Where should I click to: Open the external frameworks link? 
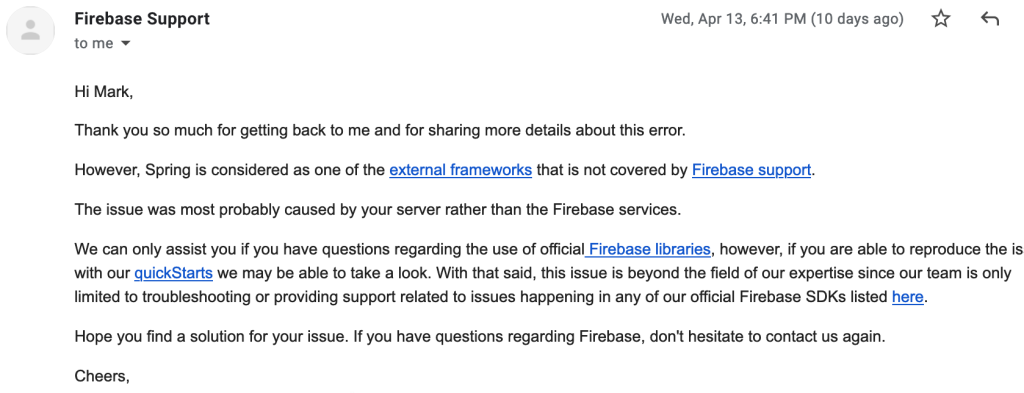pos(460,170)
